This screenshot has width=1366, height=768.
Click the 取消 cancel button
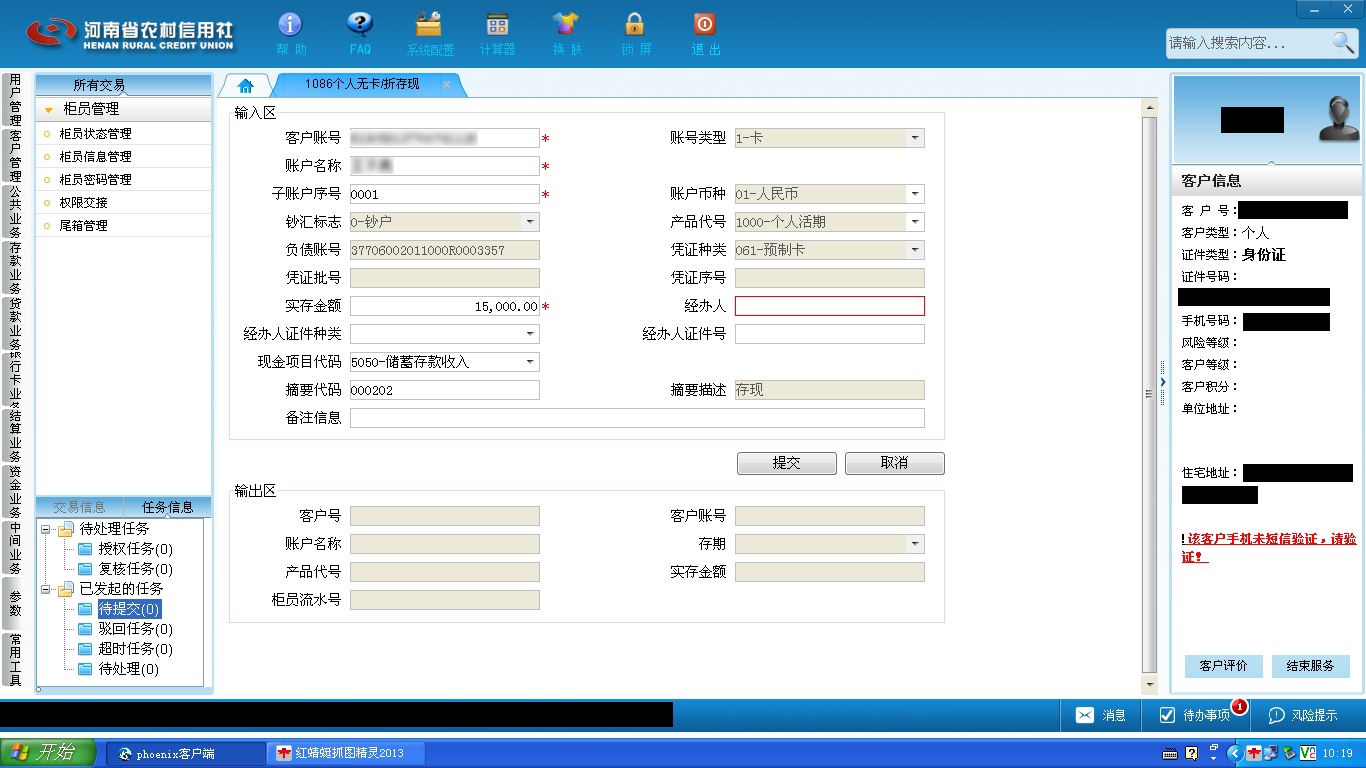coord(894,463)
